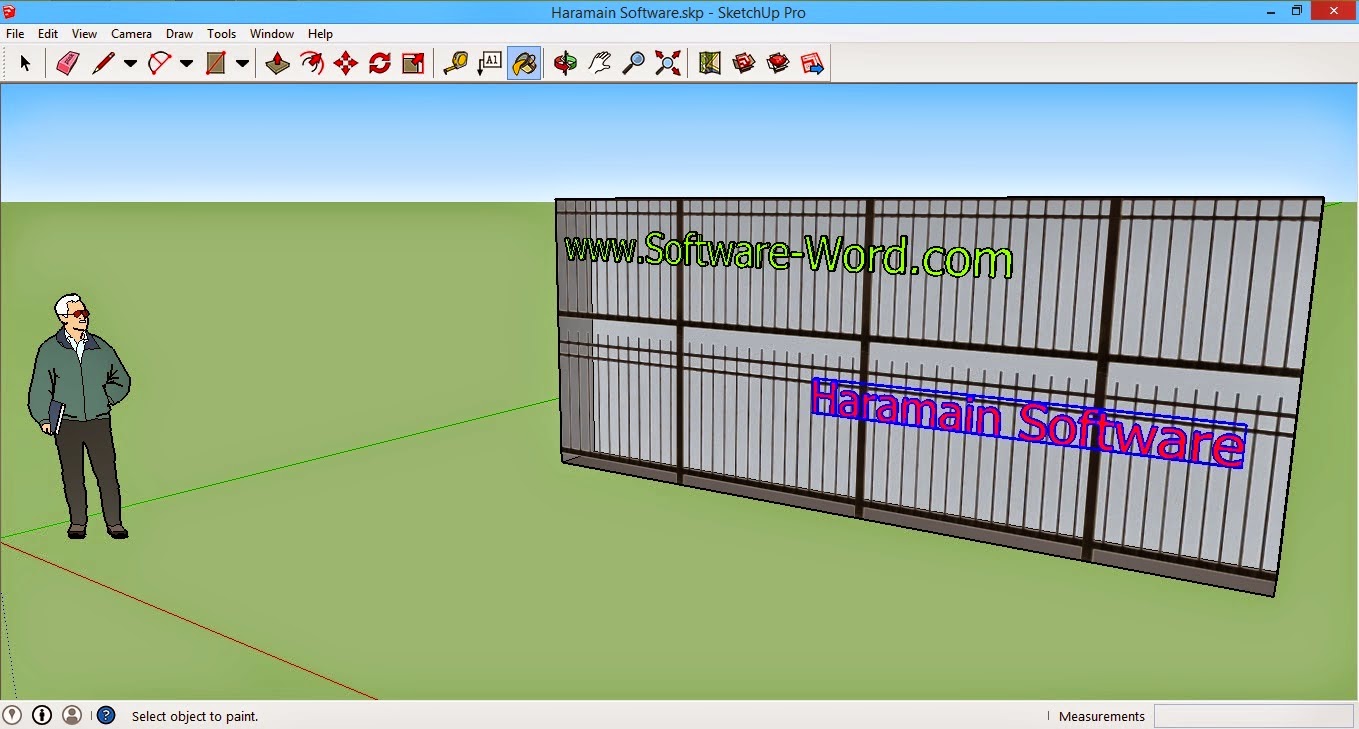Open the Tools menu
The height and width of the screenshot is (729, 1359).
222,34
